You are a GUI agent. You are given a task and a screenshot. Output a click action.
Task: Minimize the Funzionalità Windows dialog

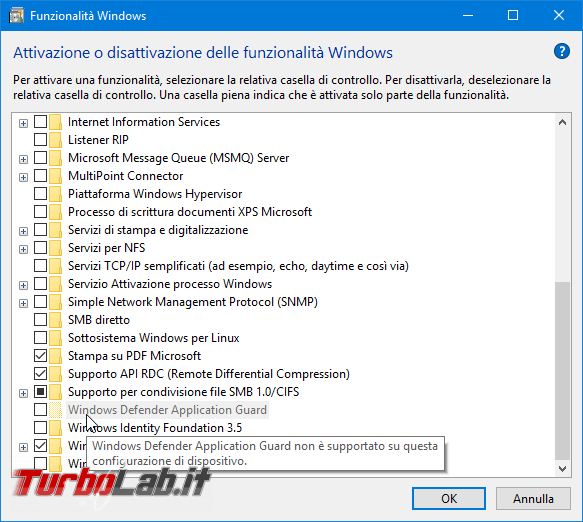[x=468, y=16]
